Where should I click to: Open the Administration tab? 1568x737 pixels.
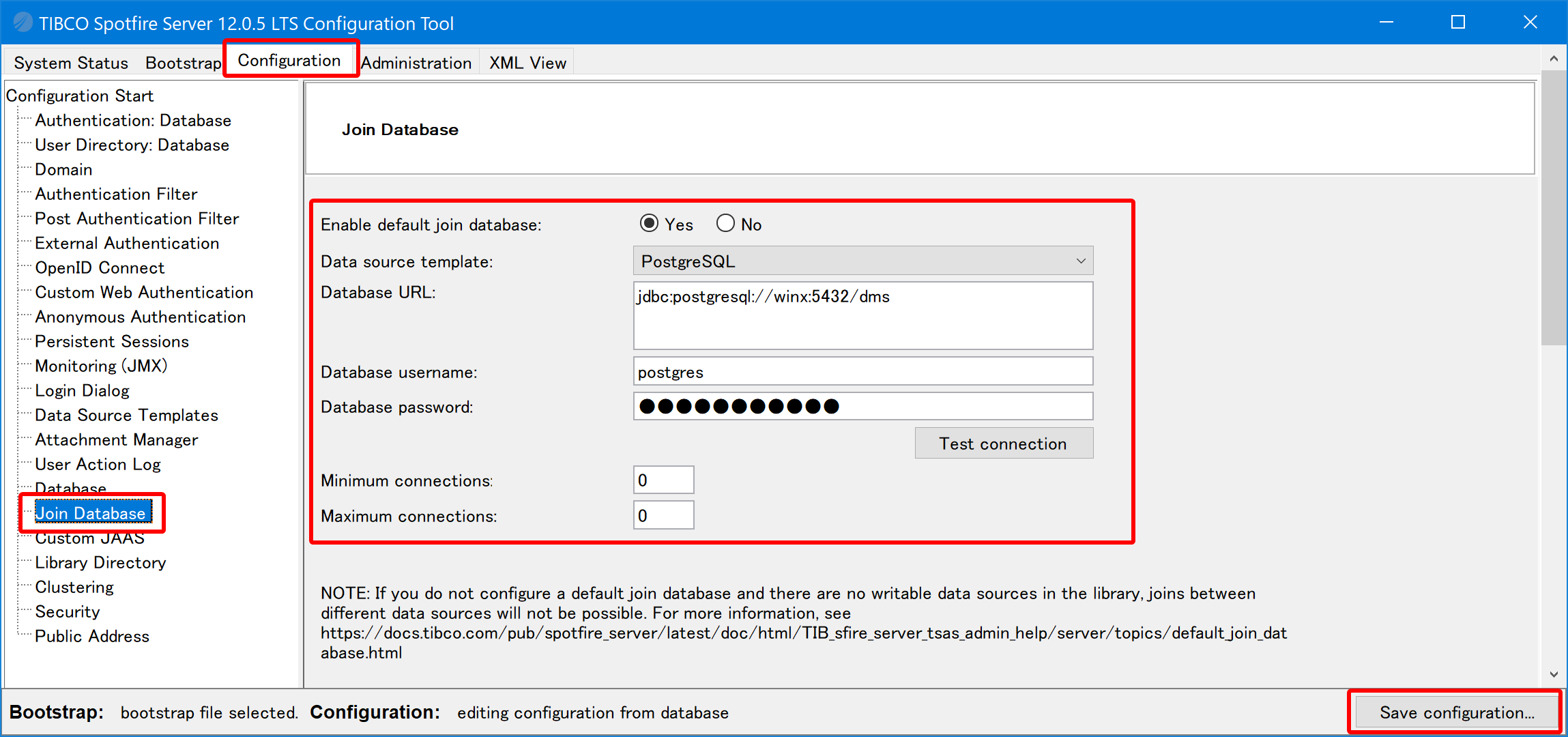[416, 63]
